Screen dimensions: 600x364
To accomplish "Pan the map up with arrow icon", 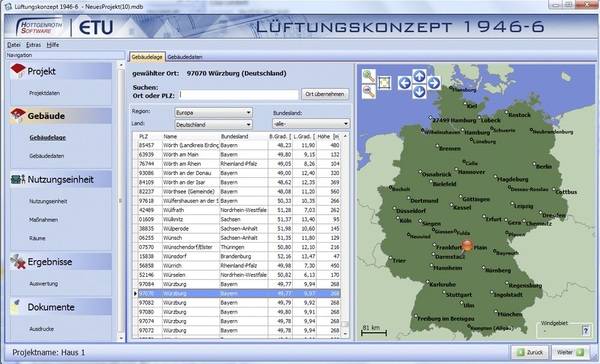I will (419, 76).
